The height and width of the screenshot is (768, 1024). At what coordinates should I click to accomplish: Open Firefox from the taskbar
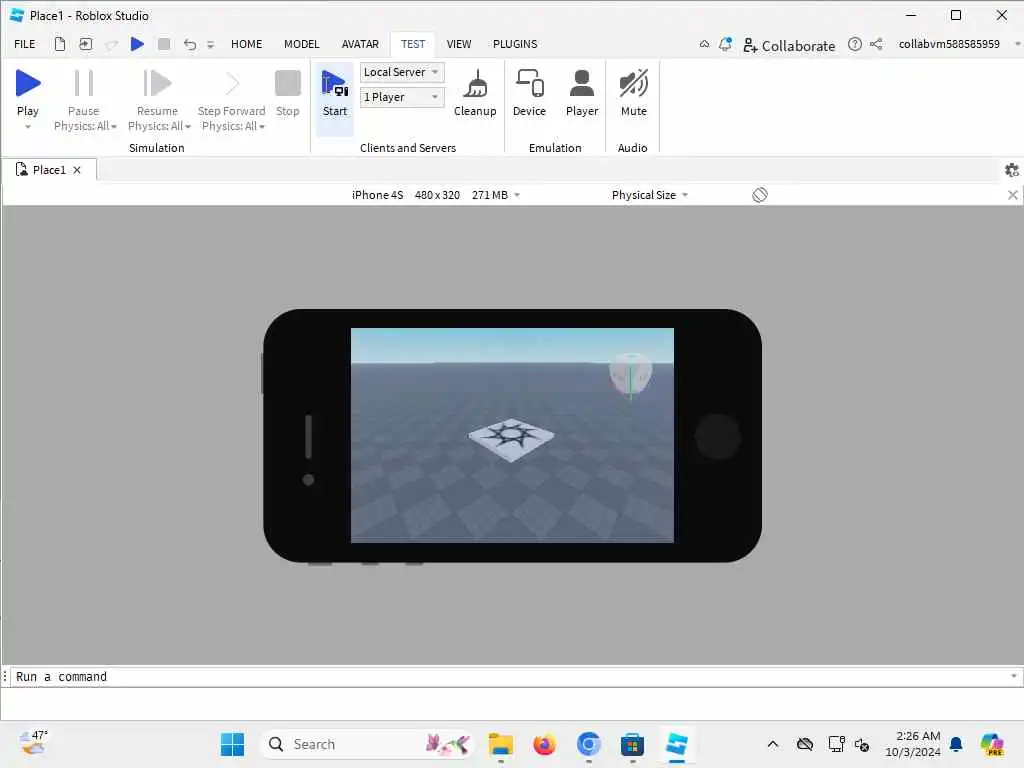click(544, 744)
